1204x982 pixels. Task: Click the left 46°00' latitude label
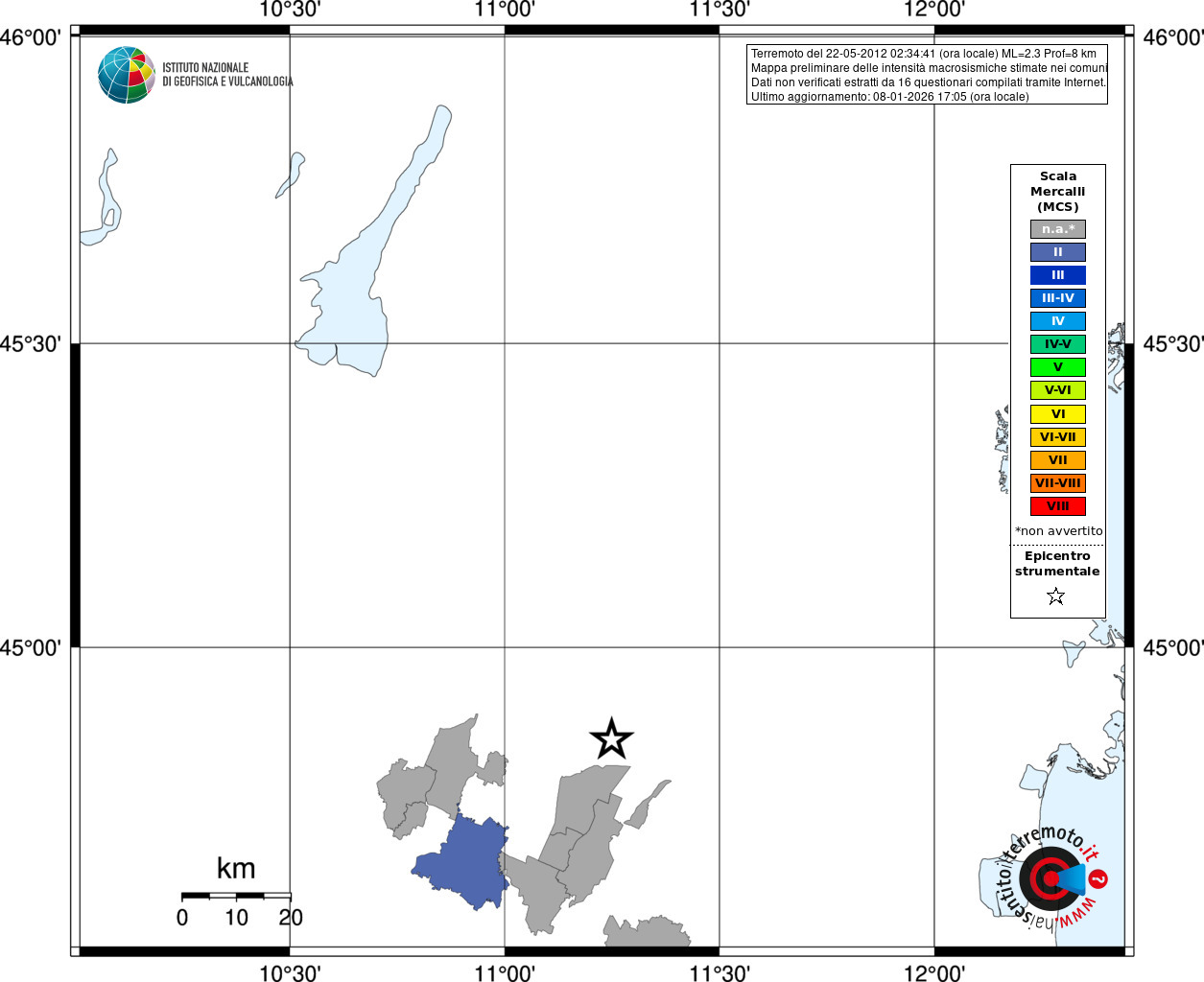click(x=31, y=37)
